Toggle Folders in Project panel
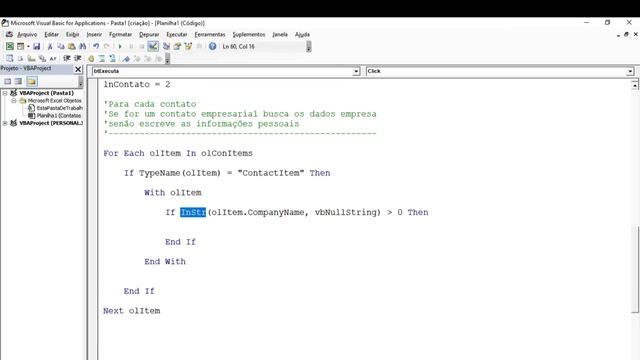This screenshot has width=640, height=360. 32,81
